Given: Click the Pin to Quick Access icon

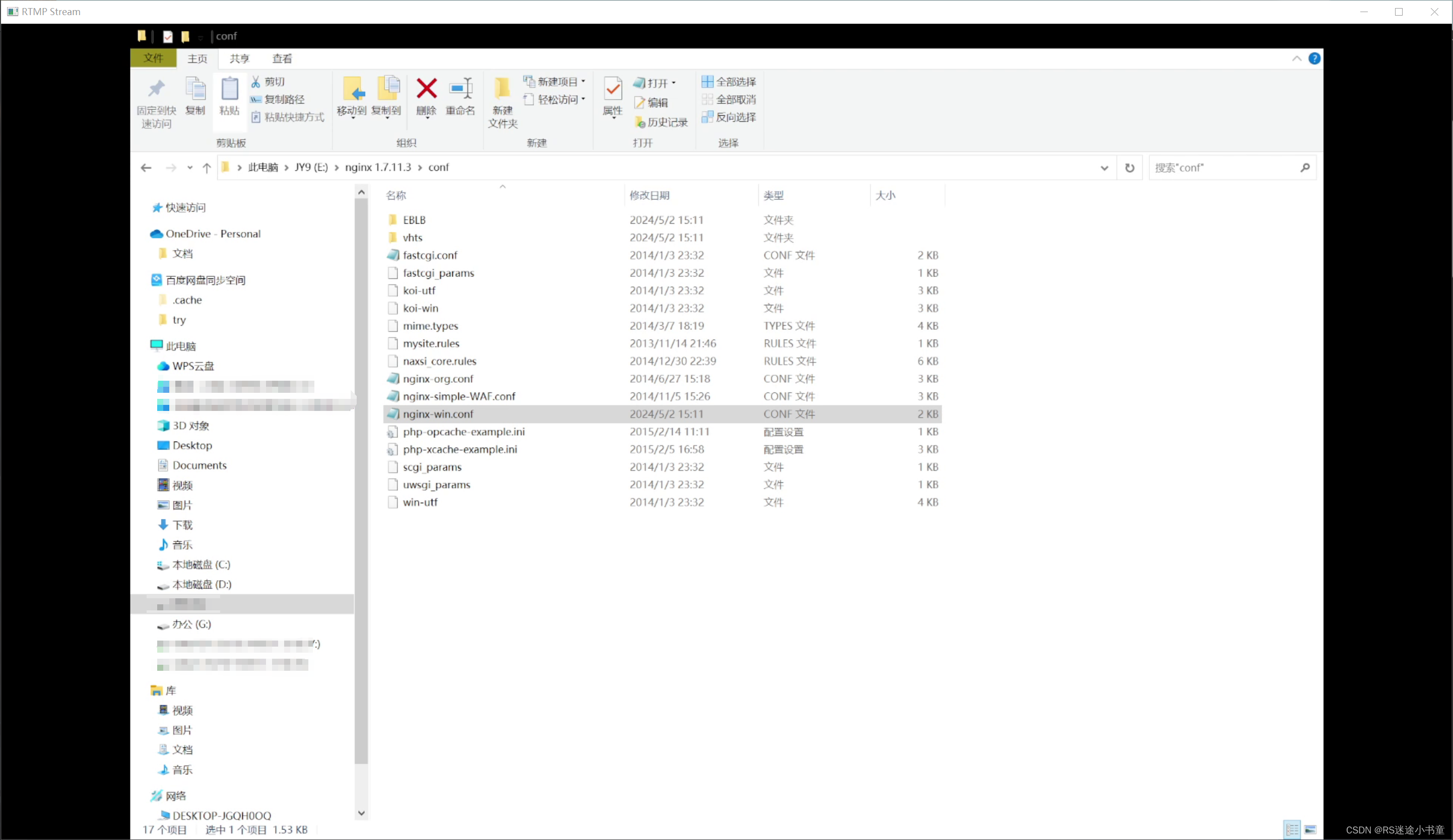Looking at the screenshot, I should [156, 89].
